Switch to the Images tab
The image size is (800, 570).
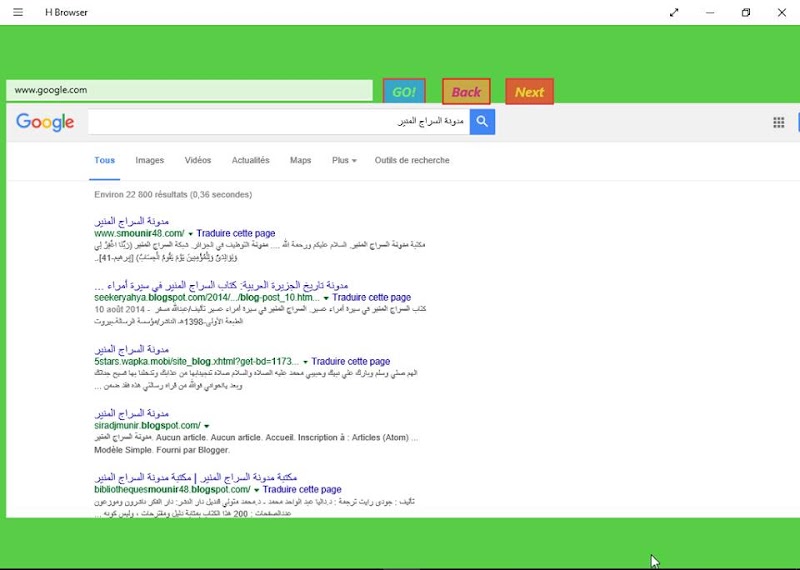point(149,160)
